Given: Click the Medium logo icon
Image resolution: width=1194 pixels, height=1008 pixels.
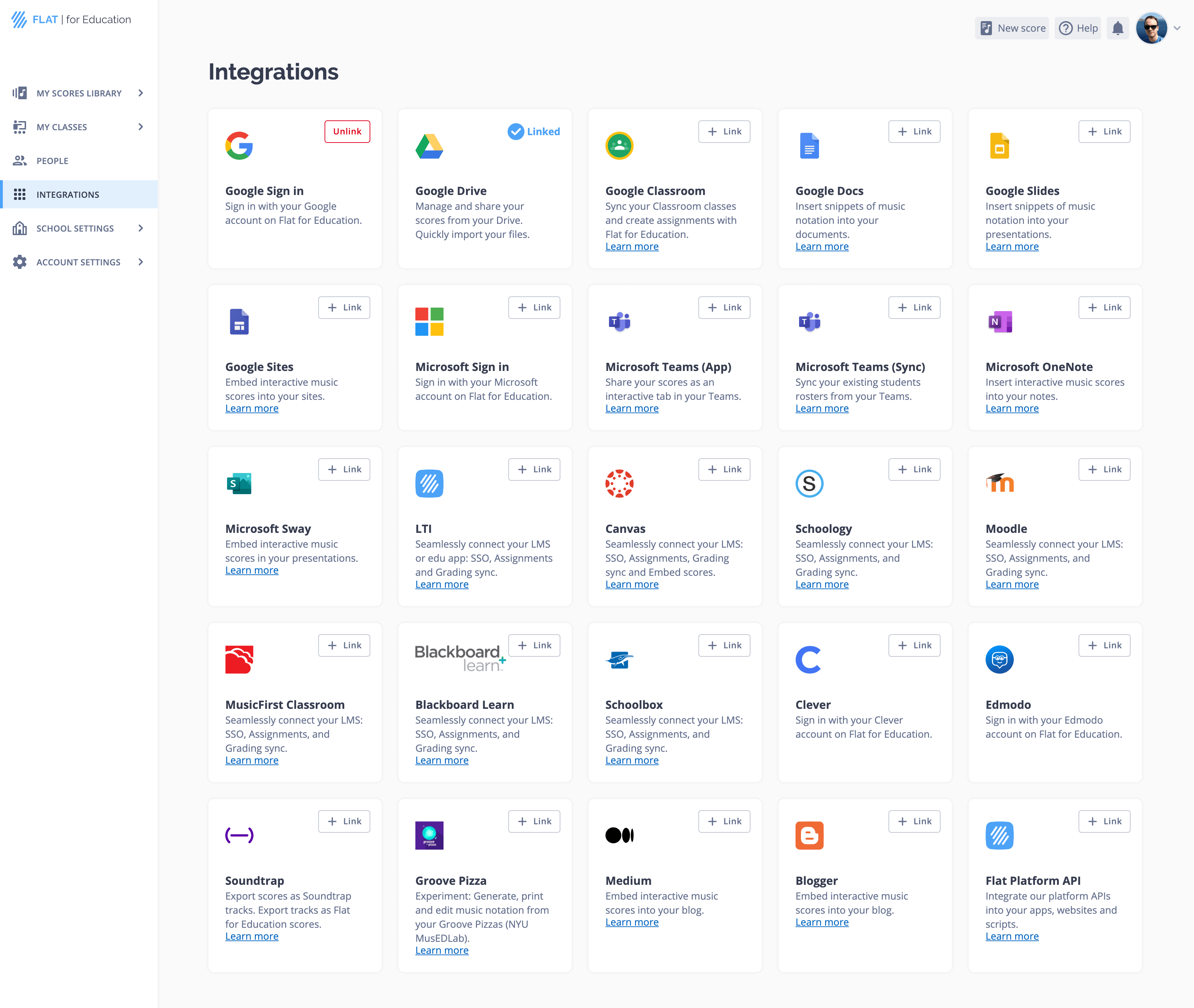Looking at the screenshot, I should tap(619, 836).
